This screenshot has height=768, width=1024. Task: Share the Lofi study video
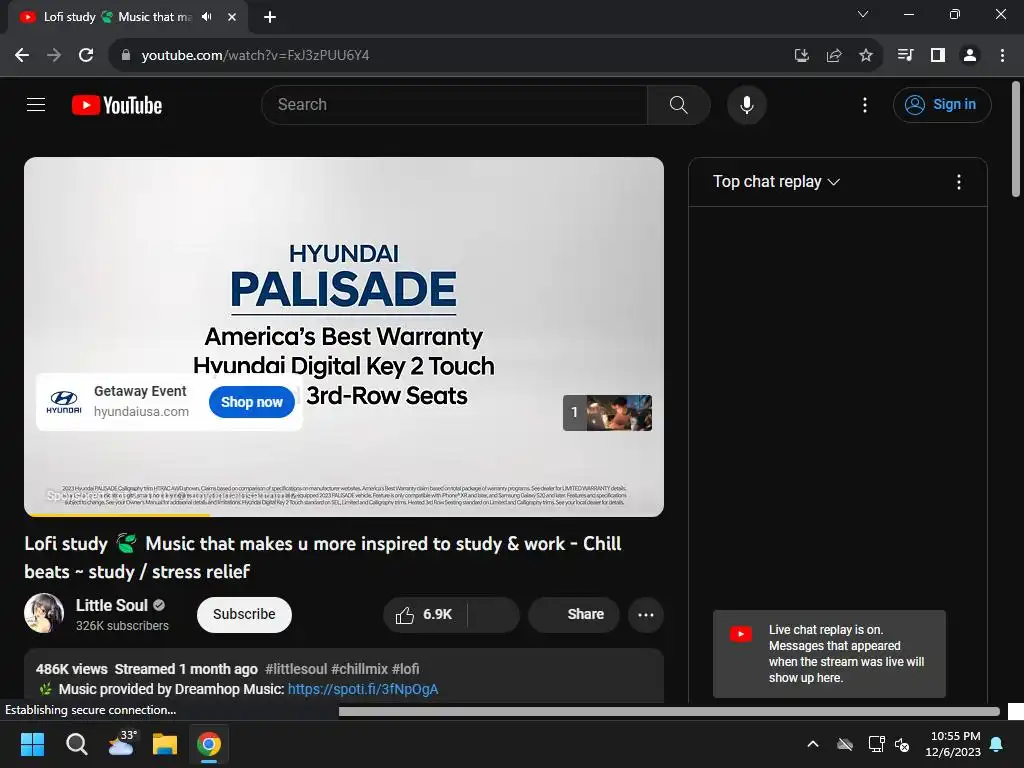point(574,615)
